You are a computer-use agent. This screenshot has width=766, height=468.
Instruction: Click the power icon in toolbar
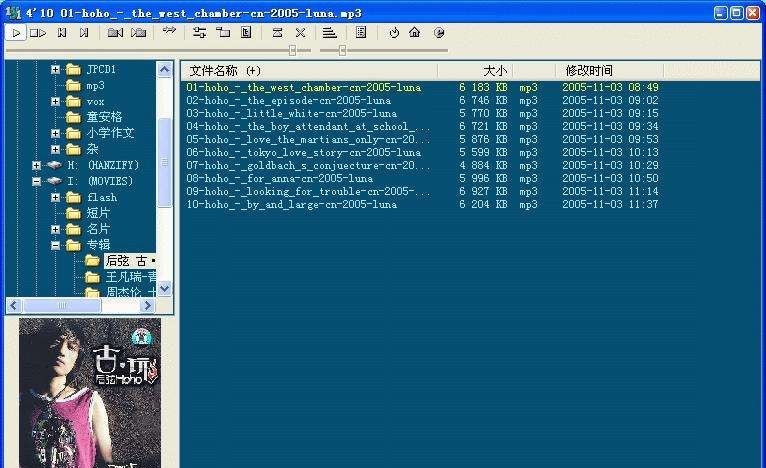point(394,33)
